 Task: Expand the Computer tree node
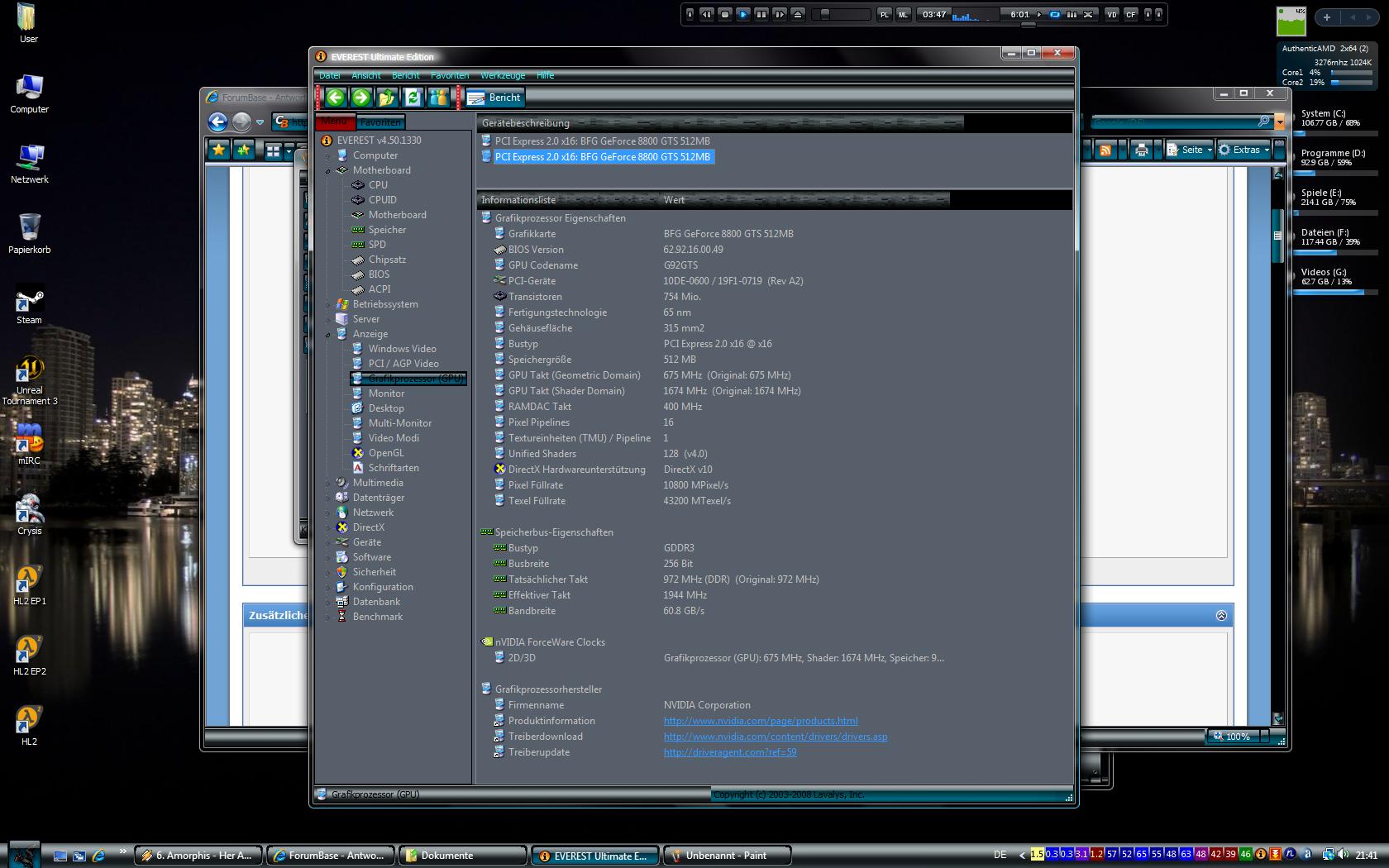click(328, 155)
